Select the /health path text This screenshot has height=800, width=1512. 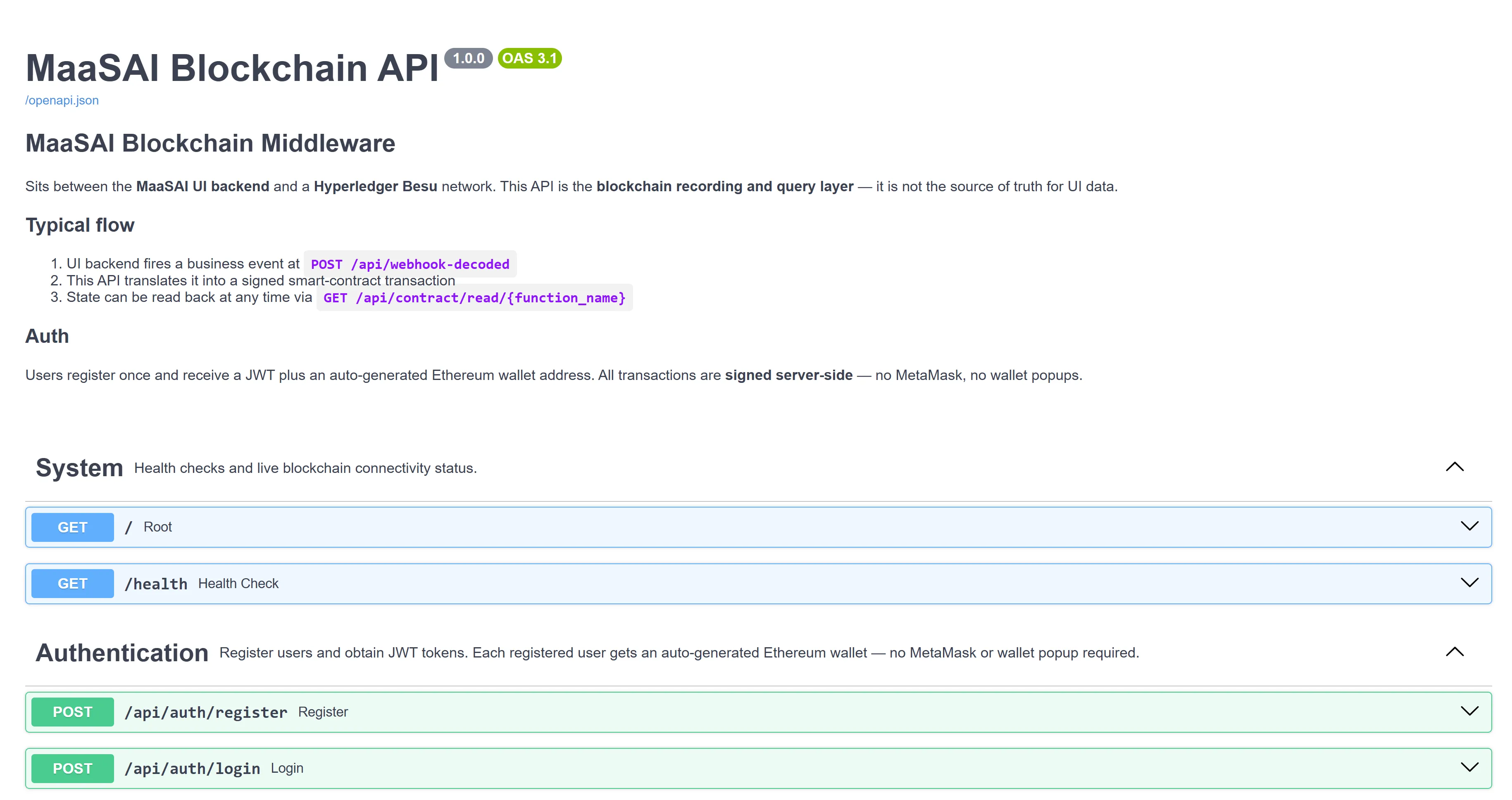[156, 584]
